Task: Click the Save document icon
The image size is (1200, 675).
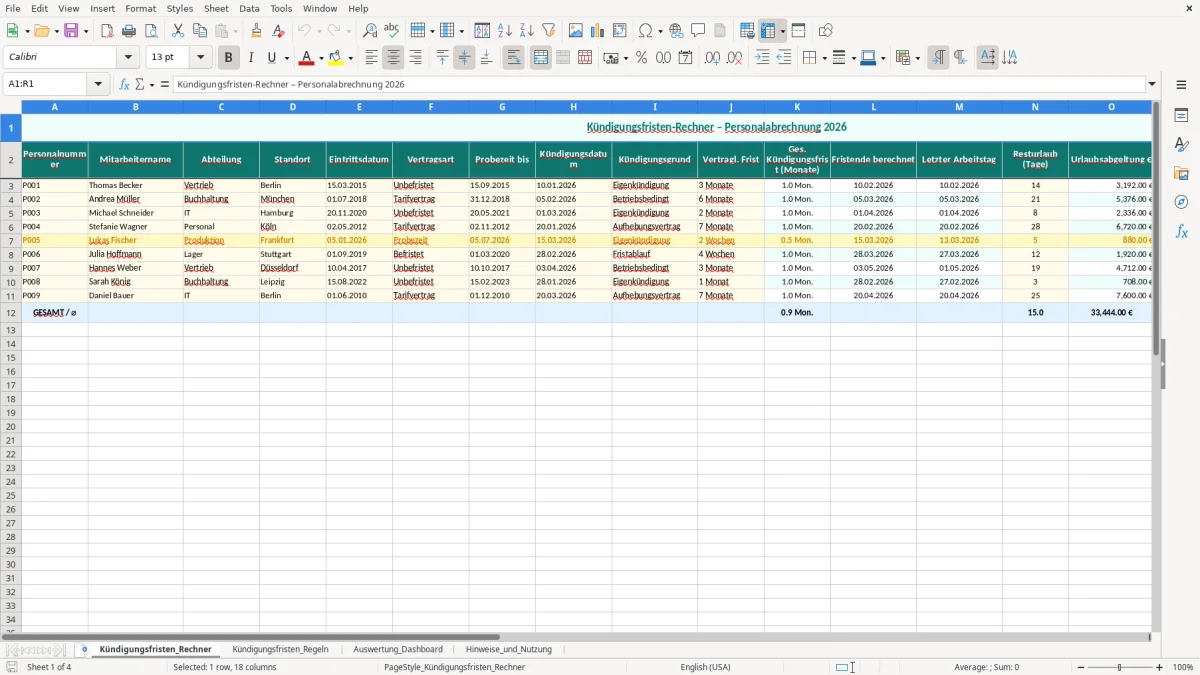Action: coord(71,31)
